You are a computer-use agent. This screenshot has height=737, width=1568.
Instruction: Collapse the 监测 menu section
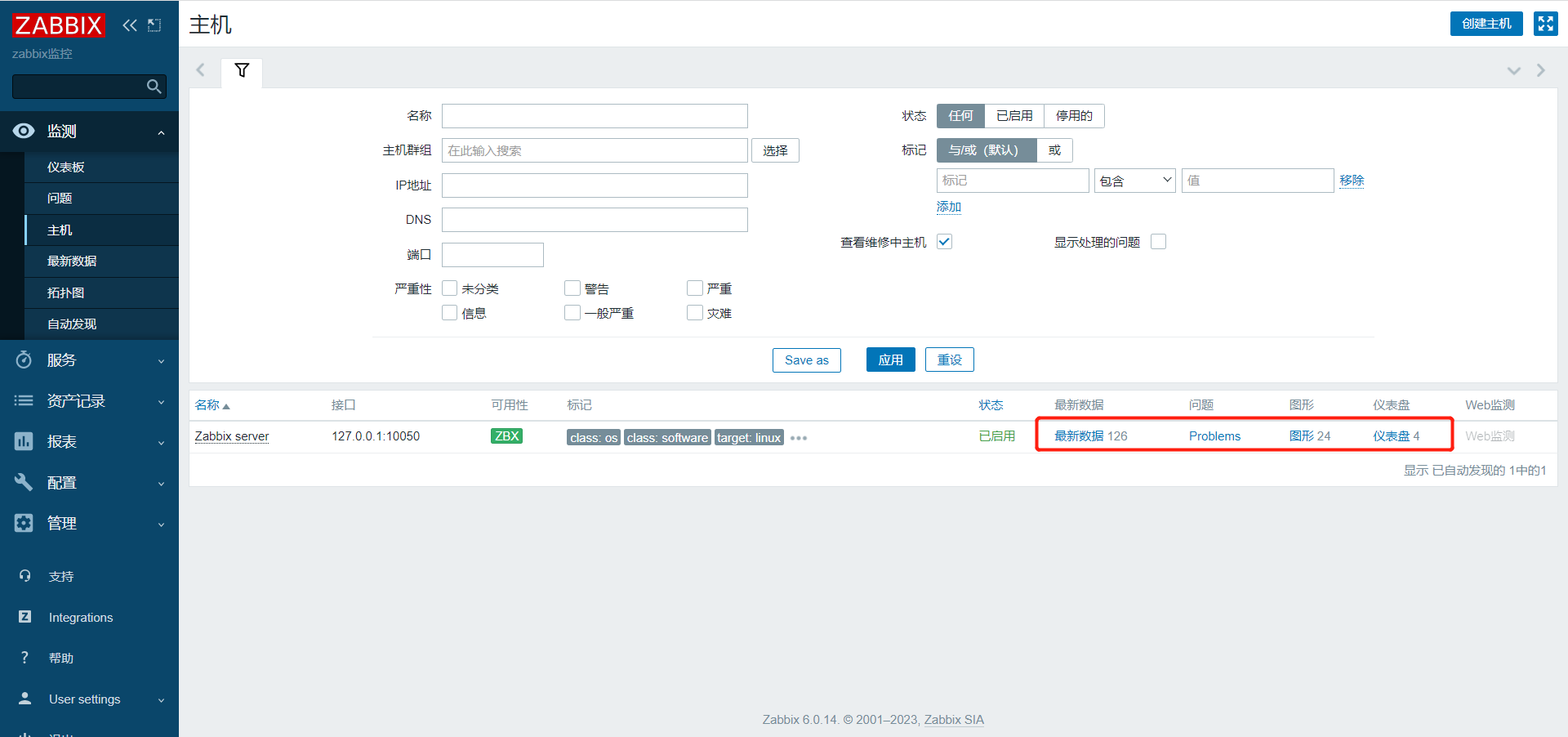click(161, 132)
